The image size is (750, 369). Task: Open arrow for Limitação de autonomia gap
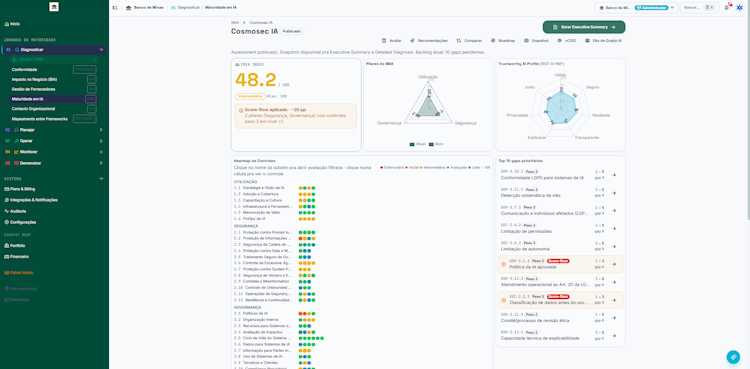pyautogui.click(x=614, y=246)
